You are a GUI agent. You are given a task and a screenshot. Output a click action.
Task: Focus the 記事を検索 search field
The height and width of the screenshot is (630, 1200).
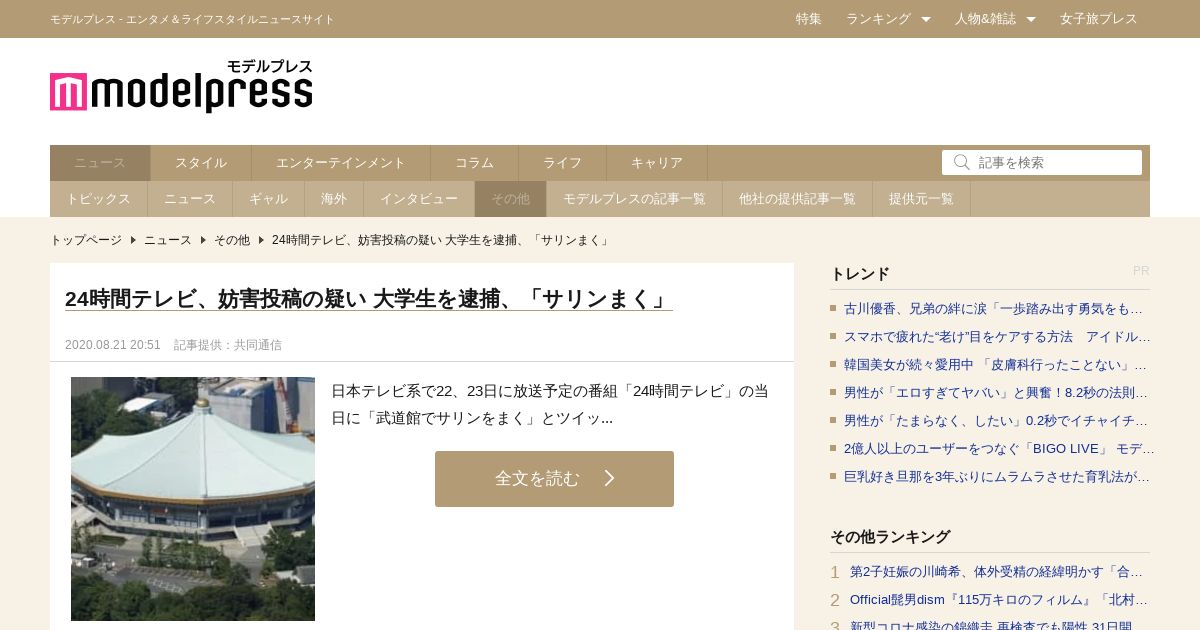pyautogui.click(x=1042, y=162)
